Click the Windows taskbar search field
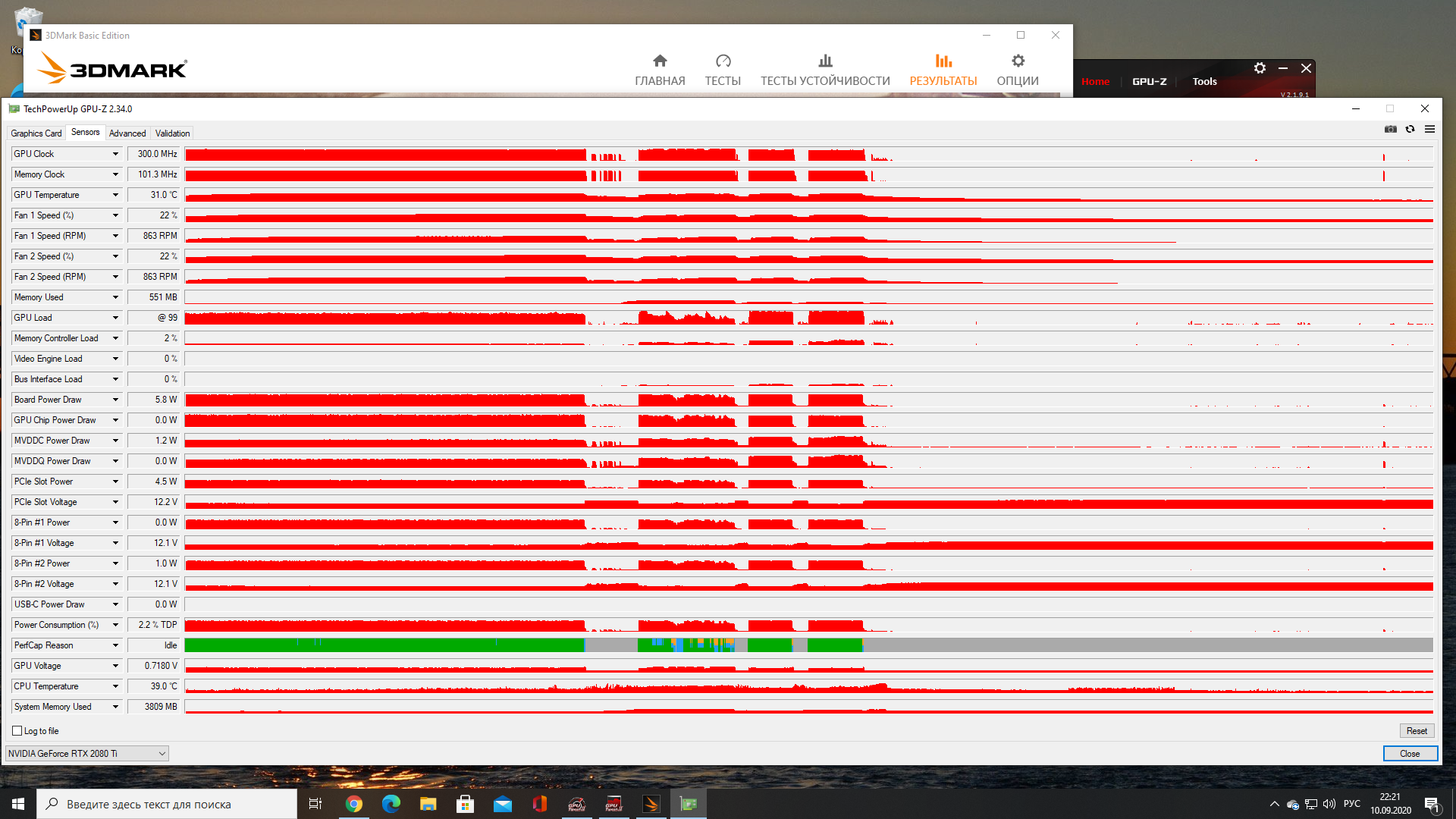 tap(167, 804)
